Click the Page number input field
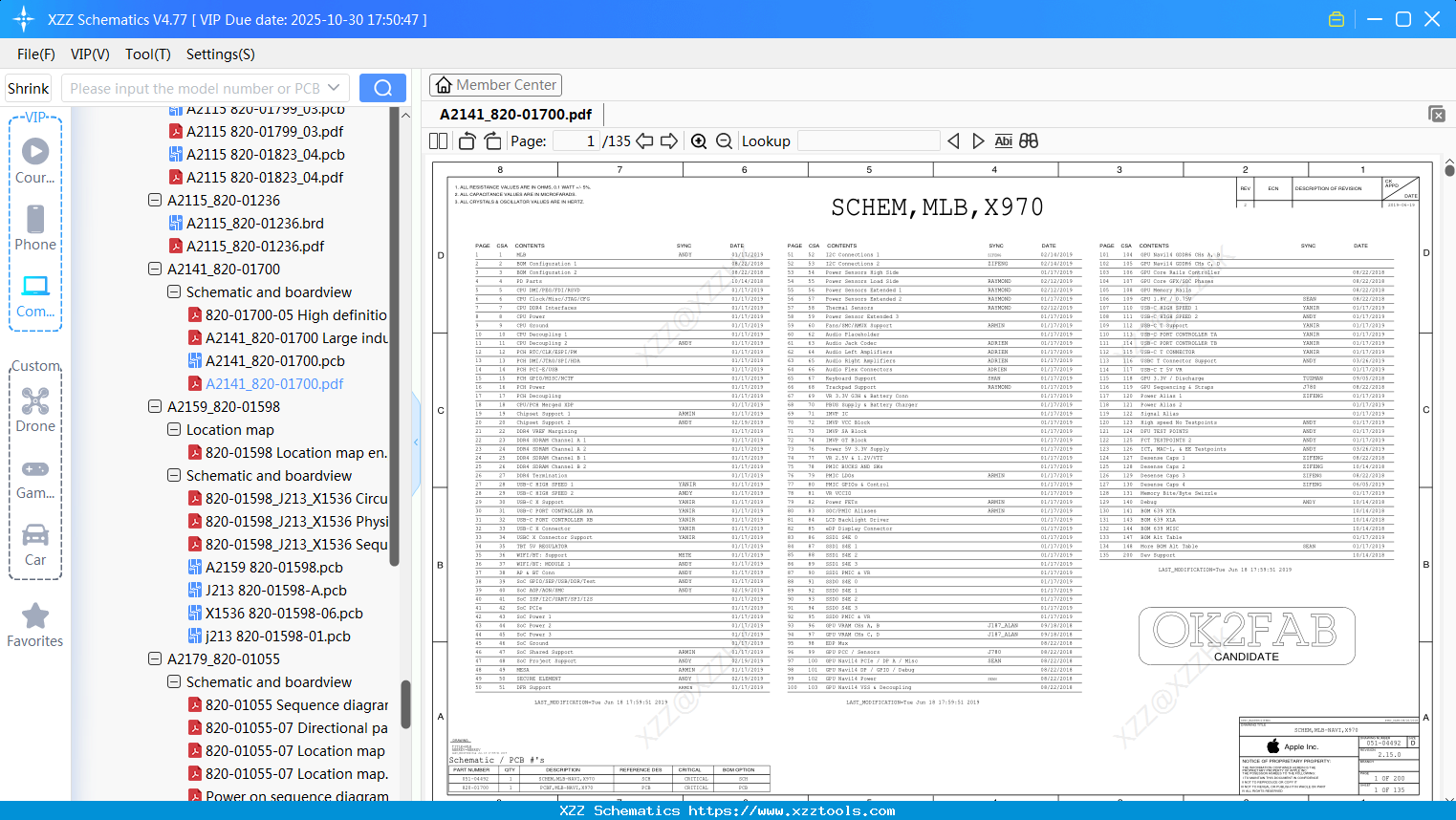1456x820 pixels. tap(576, 141)
